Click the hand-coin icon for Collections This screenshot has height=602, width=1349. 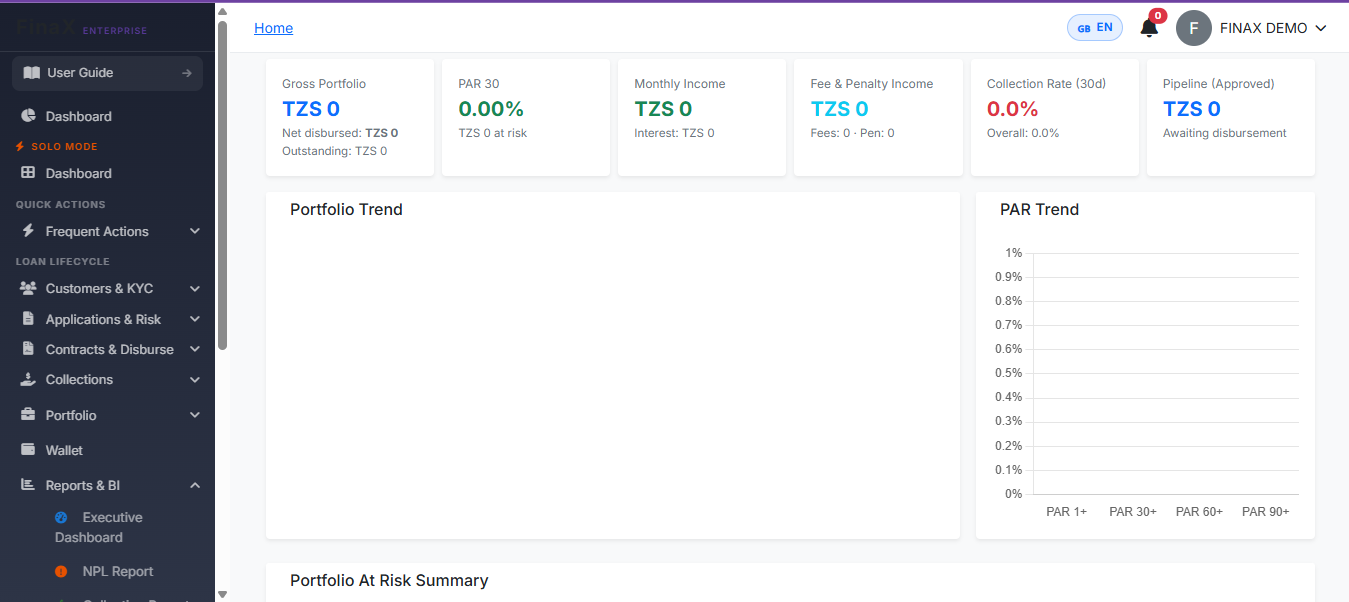(29, 379)
